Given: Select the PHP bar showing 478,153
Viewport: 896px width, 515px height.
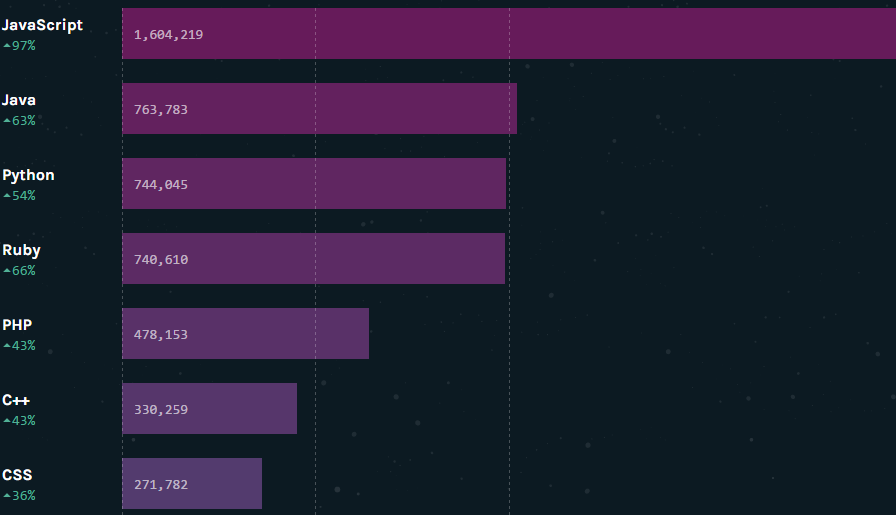Looking at the screenshot, I should click(x=245, y=333).
